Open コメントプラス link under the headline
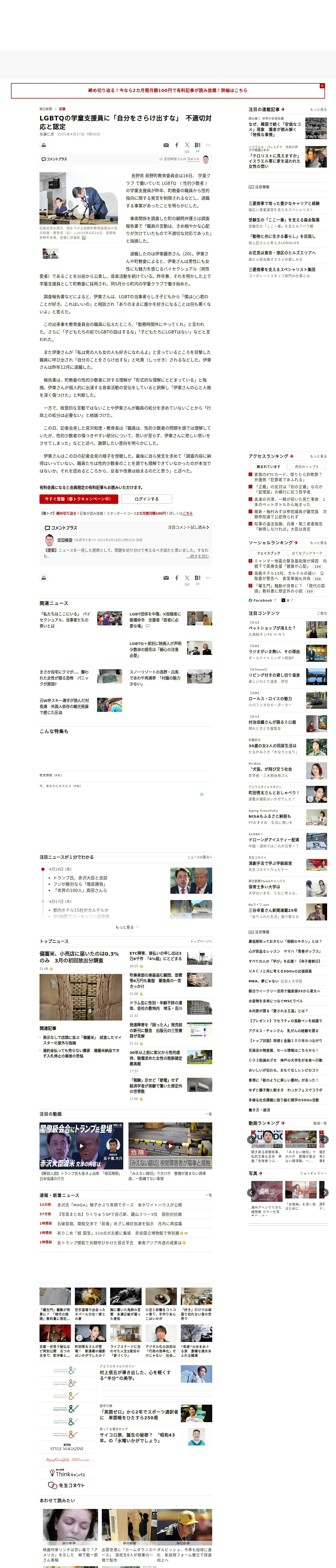This screenshot has width=336, height=1568. pyautogui.click(x=54, y=159)
